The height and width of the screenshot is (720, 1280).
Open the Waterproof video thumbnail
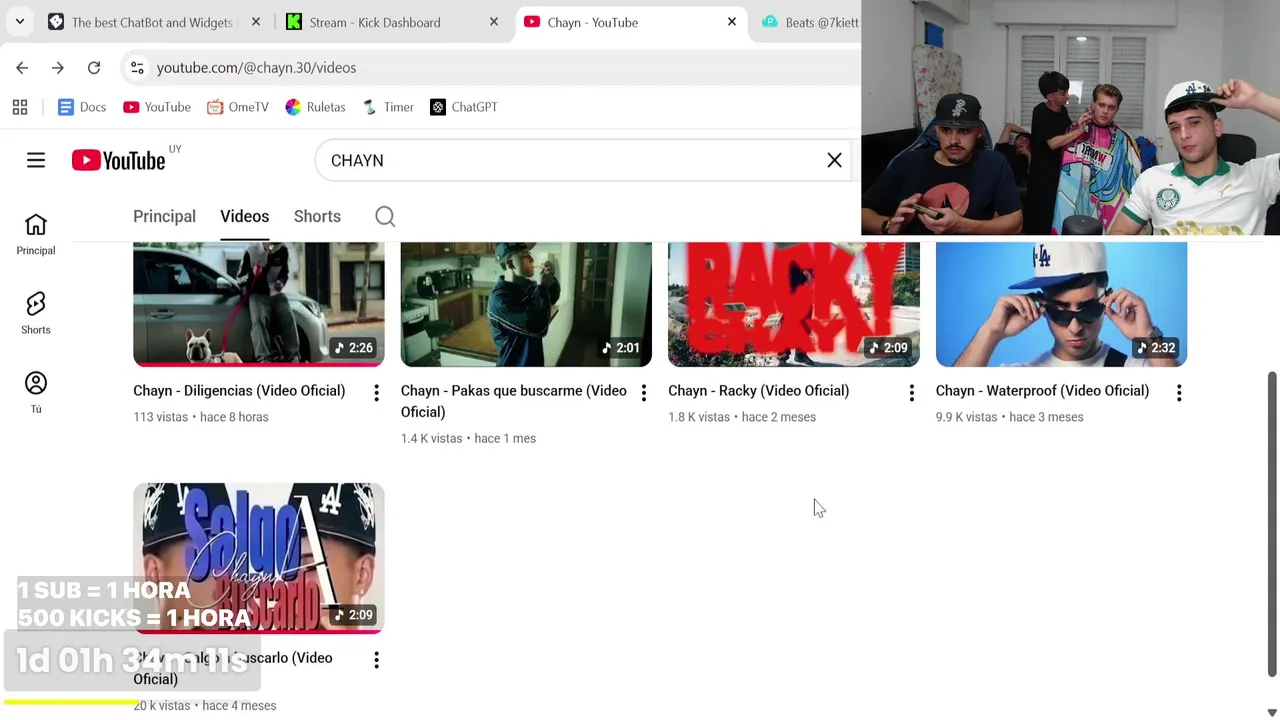[x=1061, y=304]
